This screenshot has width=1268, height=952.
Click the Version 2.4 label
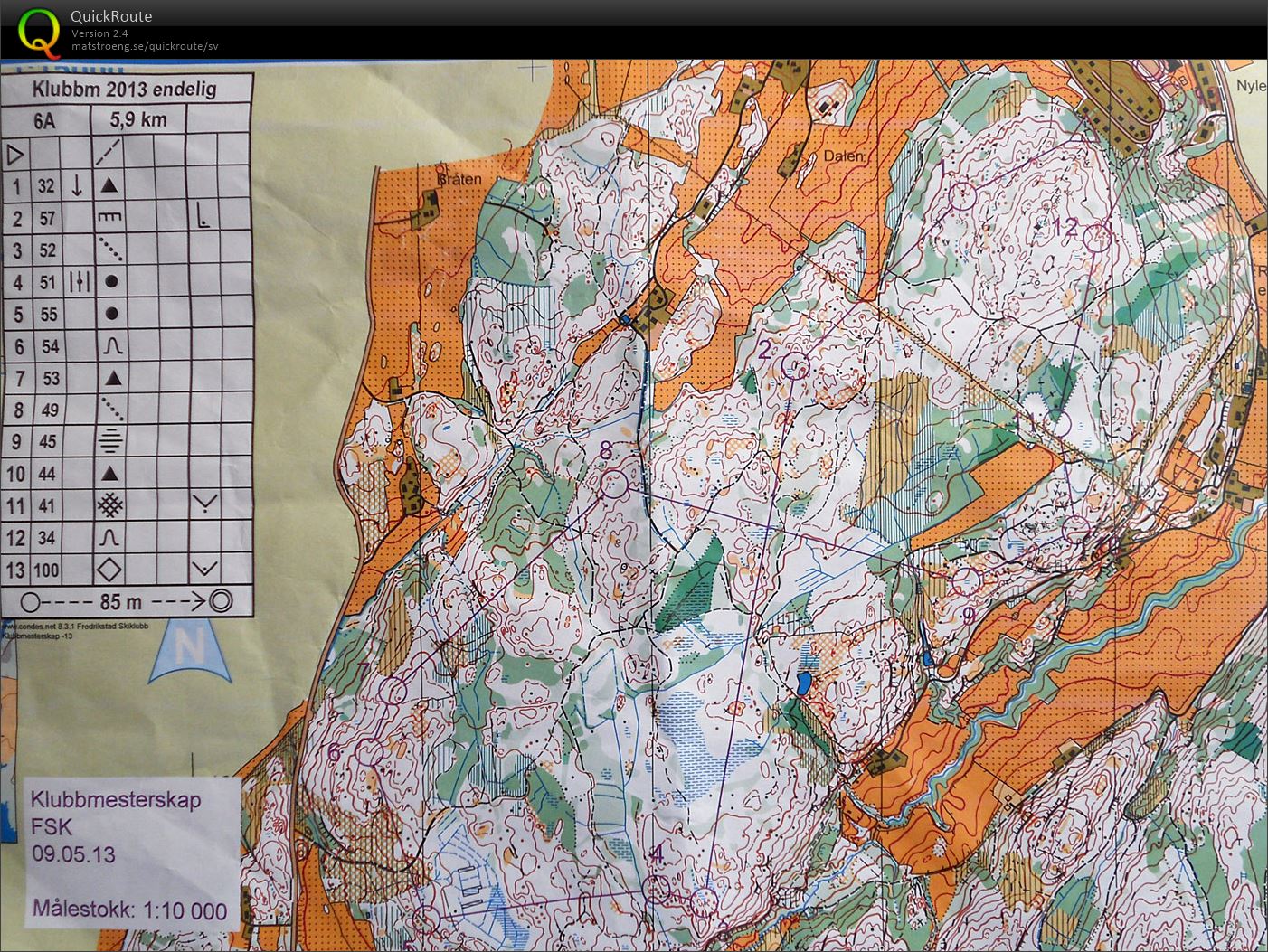pos(99,33)
